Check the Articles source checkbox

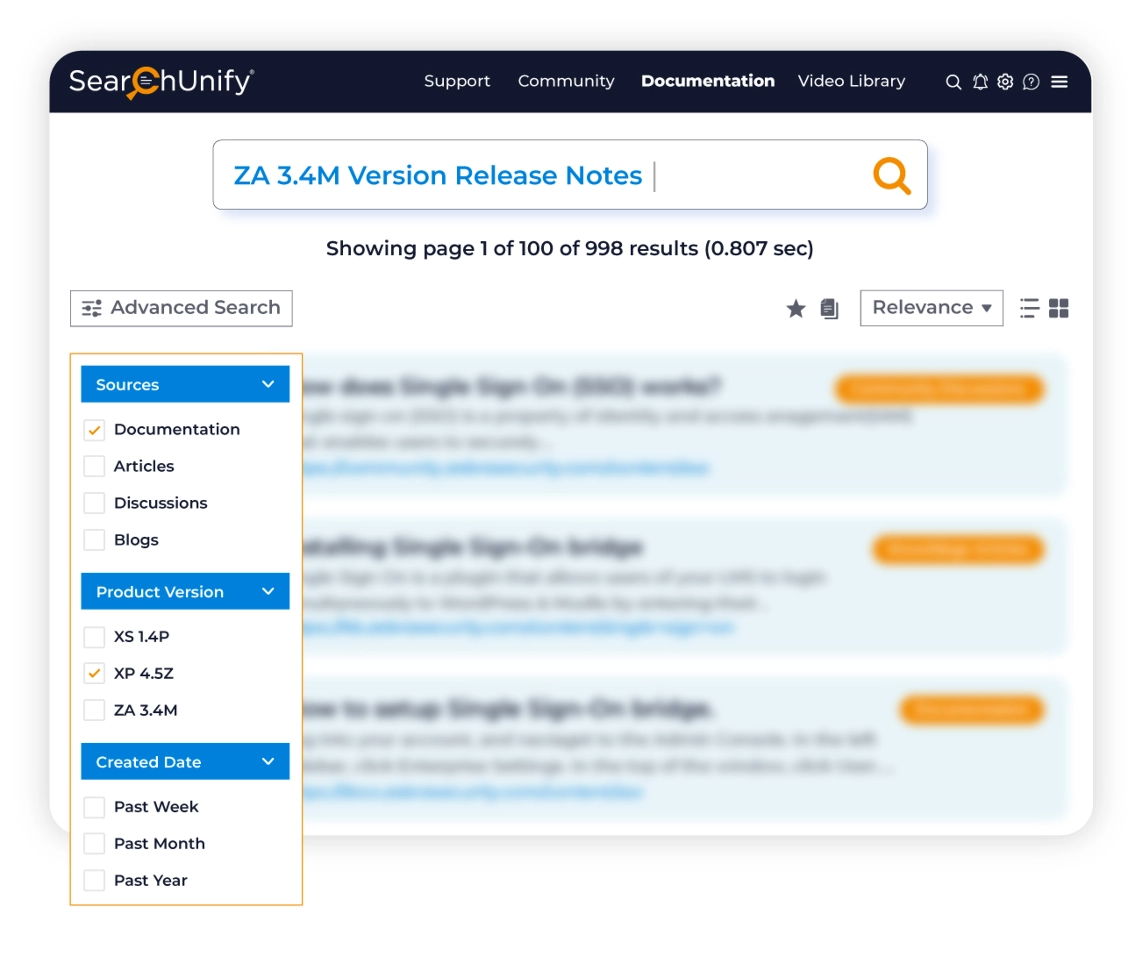(x=94, y=466)
